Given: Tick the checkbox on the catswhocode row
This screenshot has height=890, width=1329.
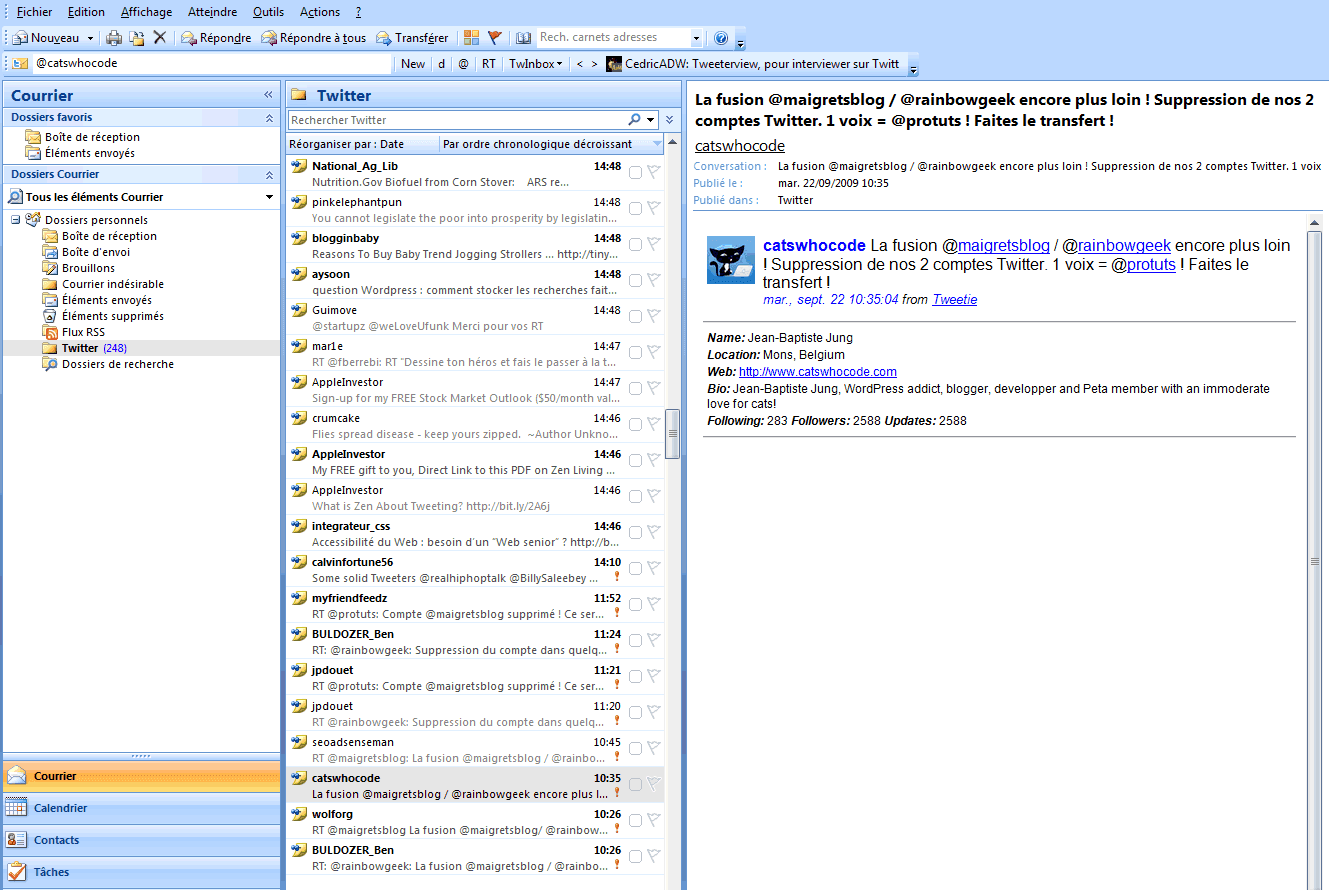Looking at the screenshot, I should click(x=635, y=784).
